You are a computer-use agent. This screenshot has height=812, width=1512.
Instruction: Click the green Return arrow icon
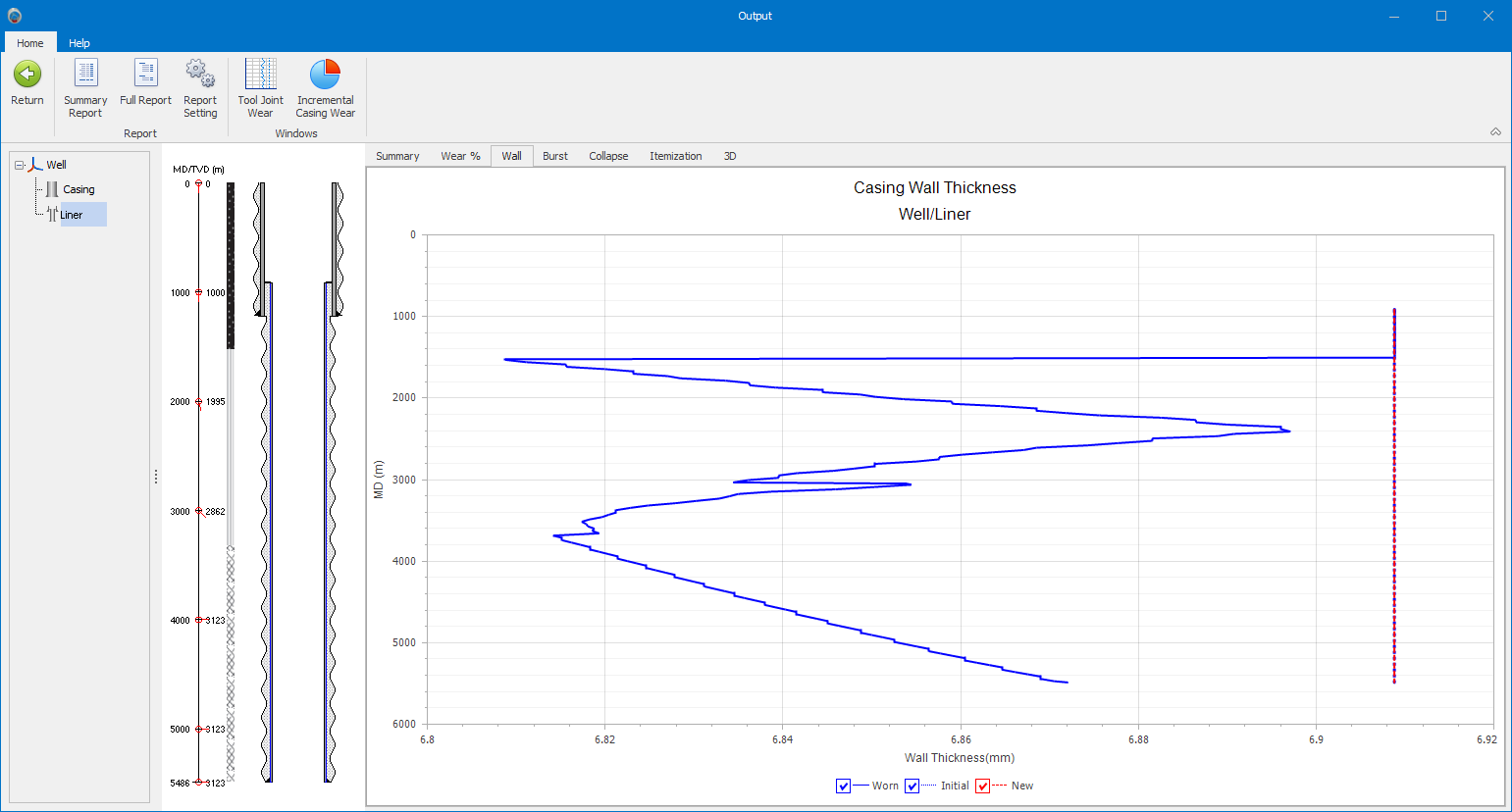27,75
